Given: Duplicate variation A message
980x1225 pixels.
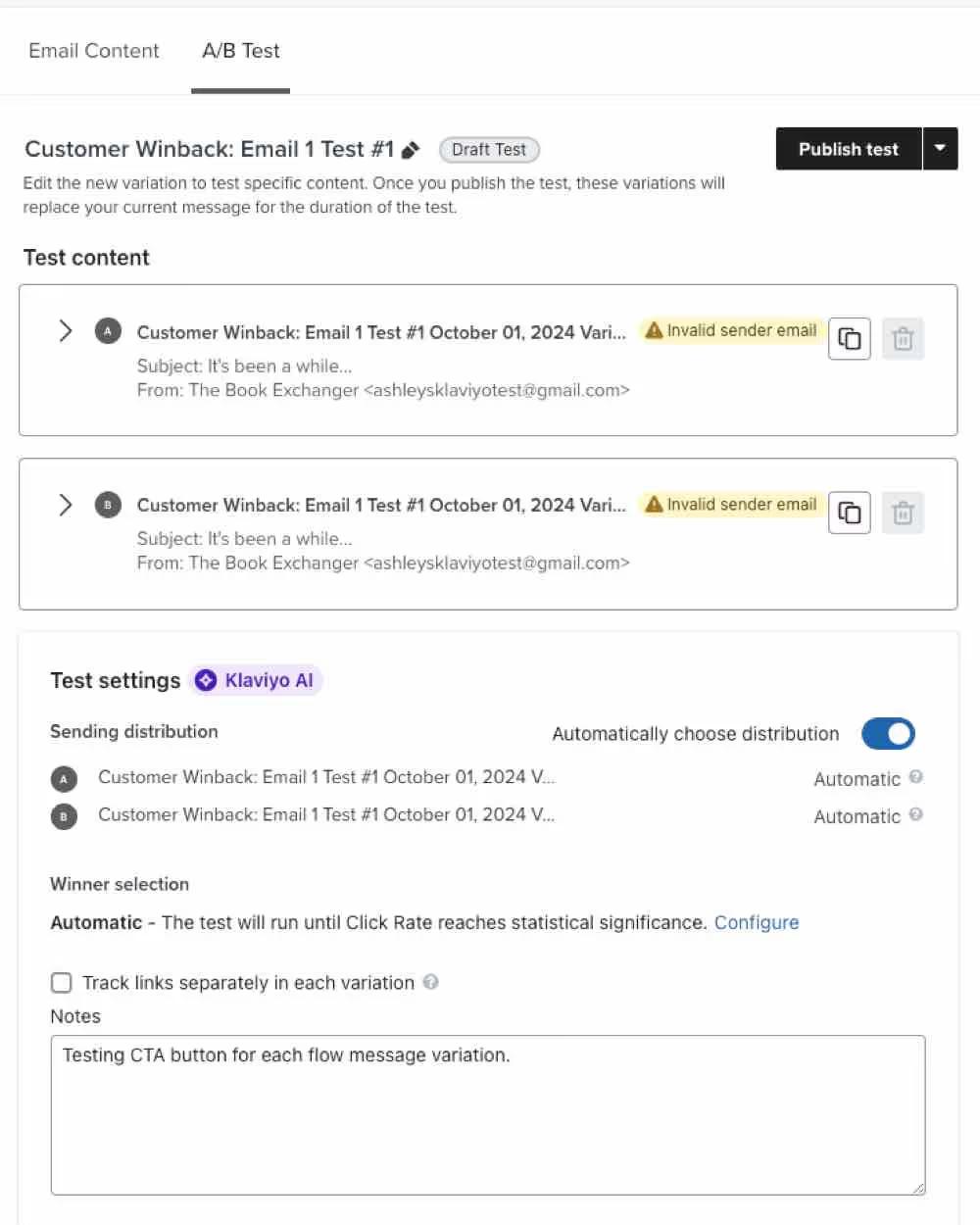Looking at the screenshot, I should (x=849, y=338).
